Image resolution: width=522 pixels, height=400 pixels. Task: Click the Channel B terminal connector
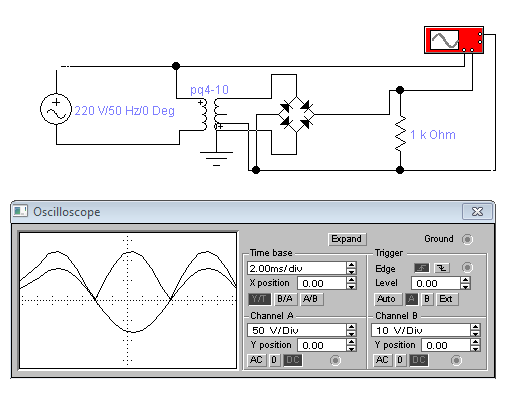[456, 360]
